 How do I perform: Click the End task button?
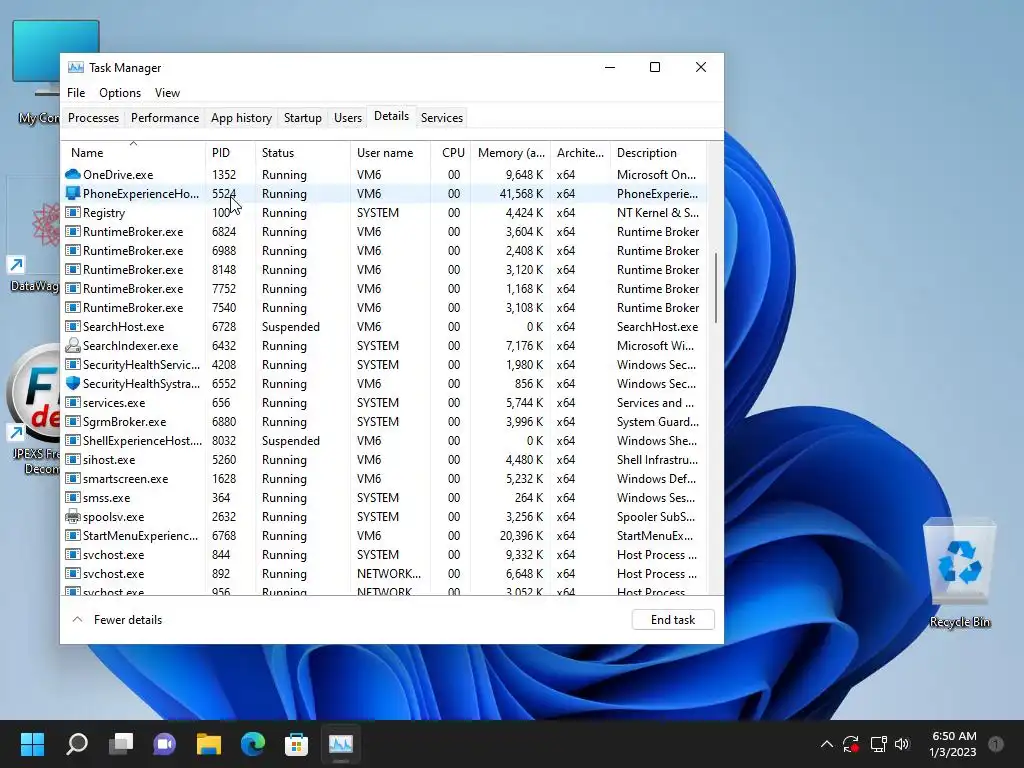pyautogui.click(x=673, y=620)
